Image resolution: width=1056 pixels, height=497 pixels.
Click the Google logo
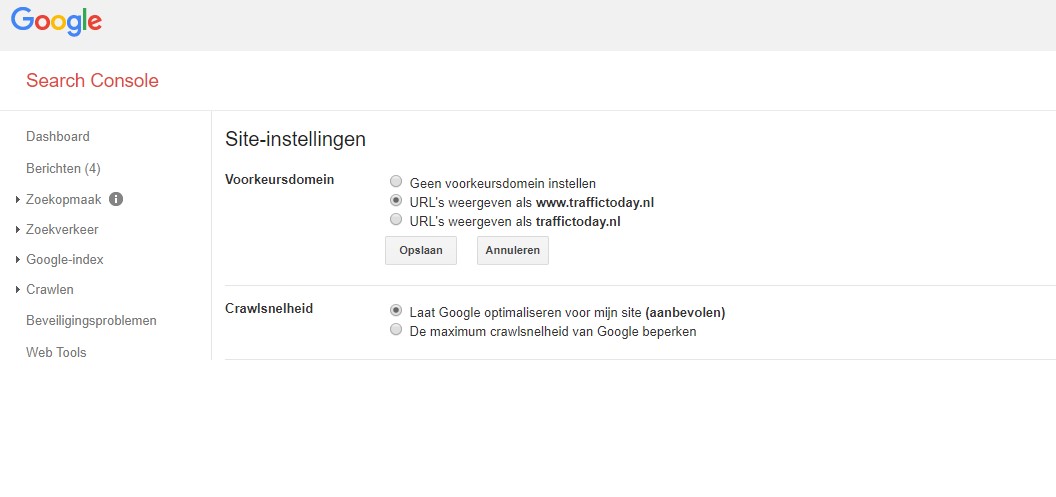pyautogui.click(x=56, y=21)
